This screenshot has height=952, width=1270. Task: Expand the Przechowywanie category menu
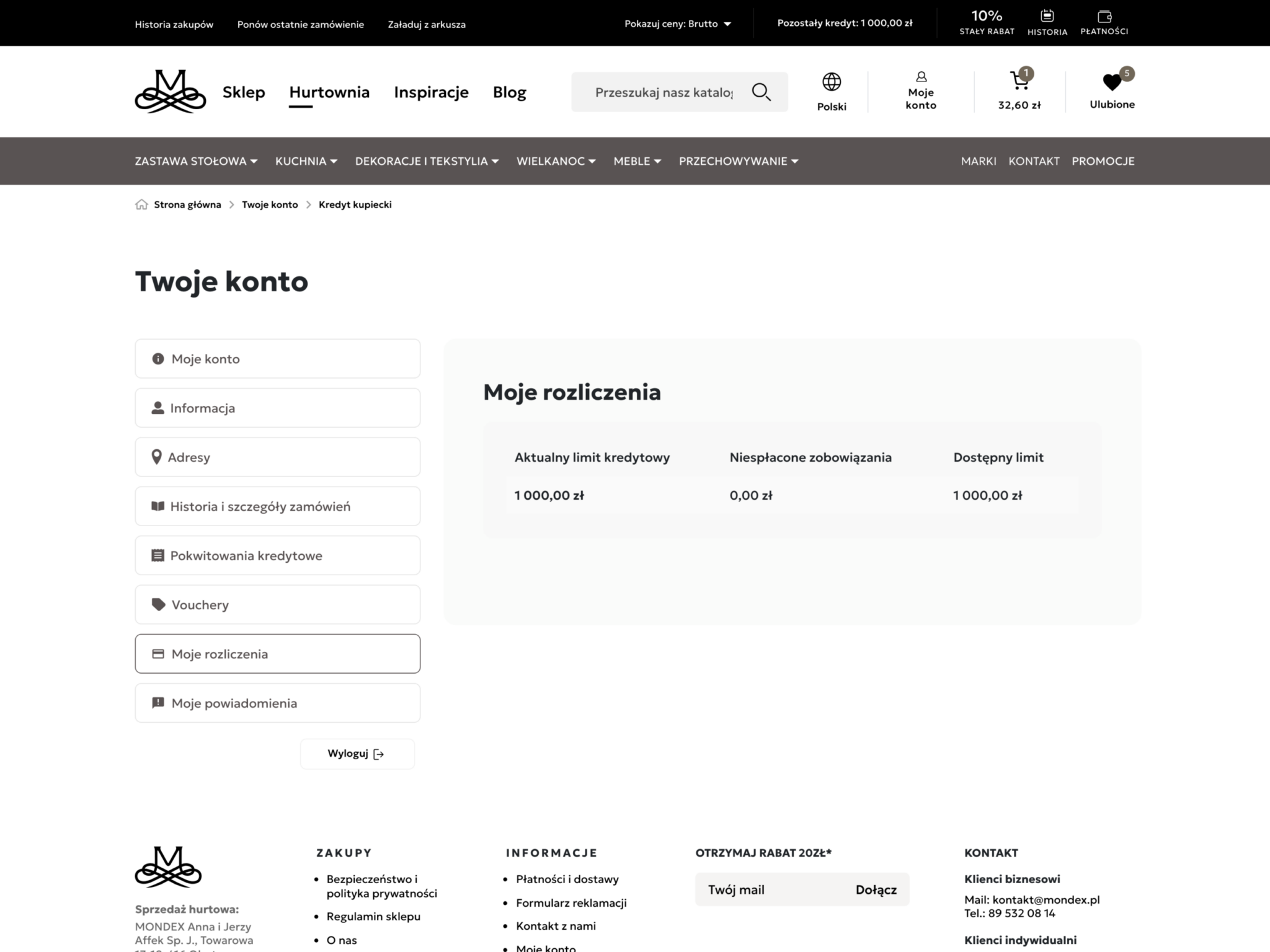(x=739, y=161)
